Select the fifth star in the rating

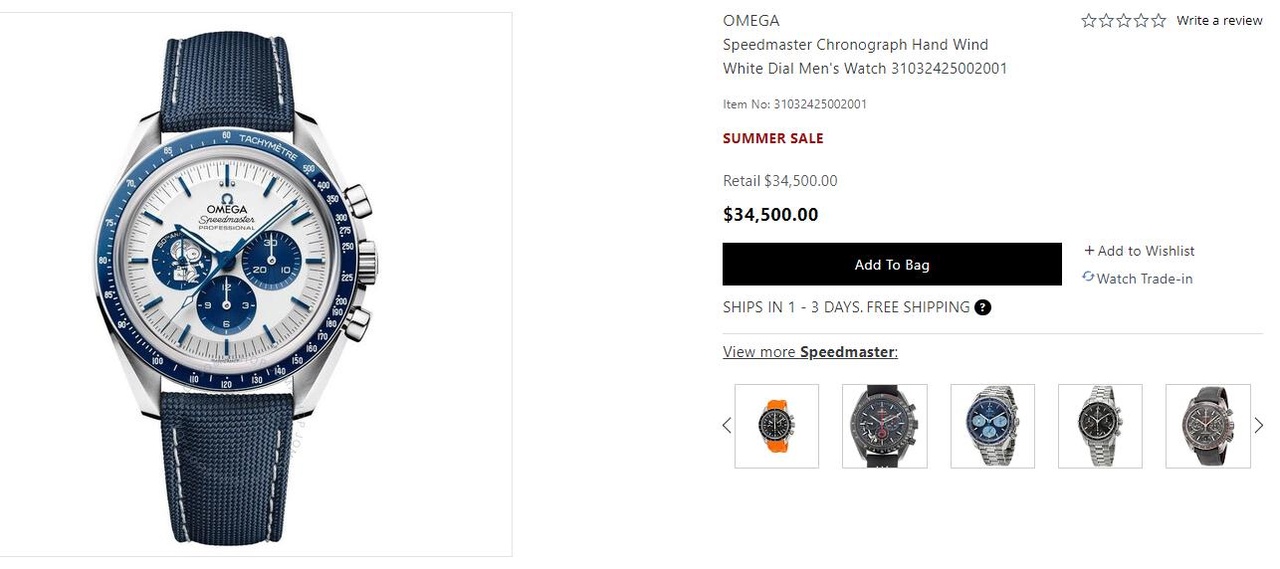1158,20
